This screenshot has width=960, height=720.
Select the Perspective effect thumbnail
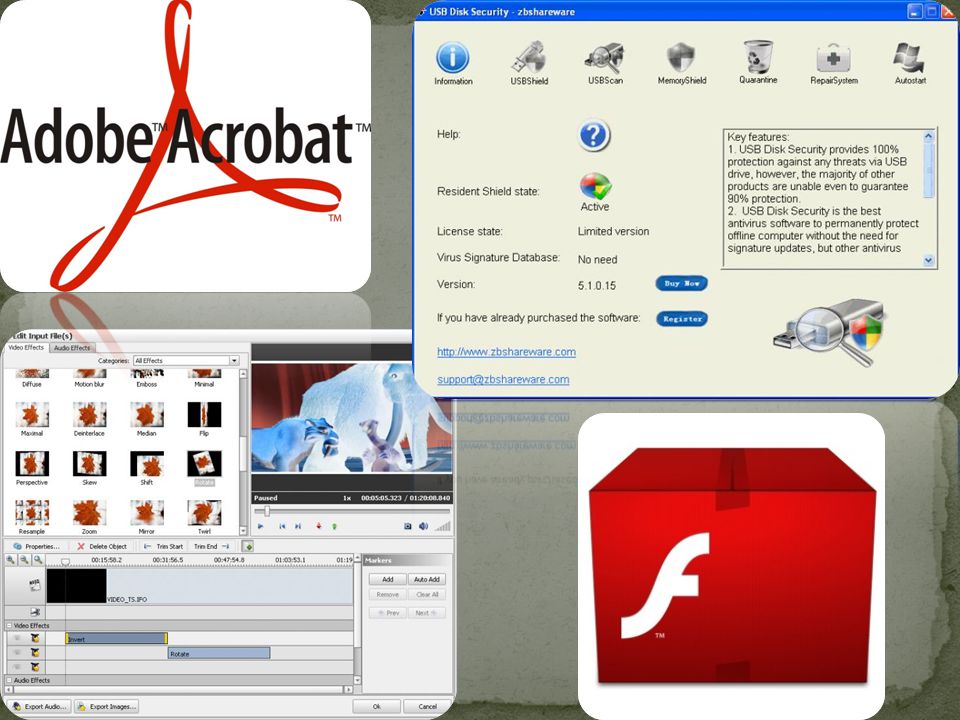[32, 463]
